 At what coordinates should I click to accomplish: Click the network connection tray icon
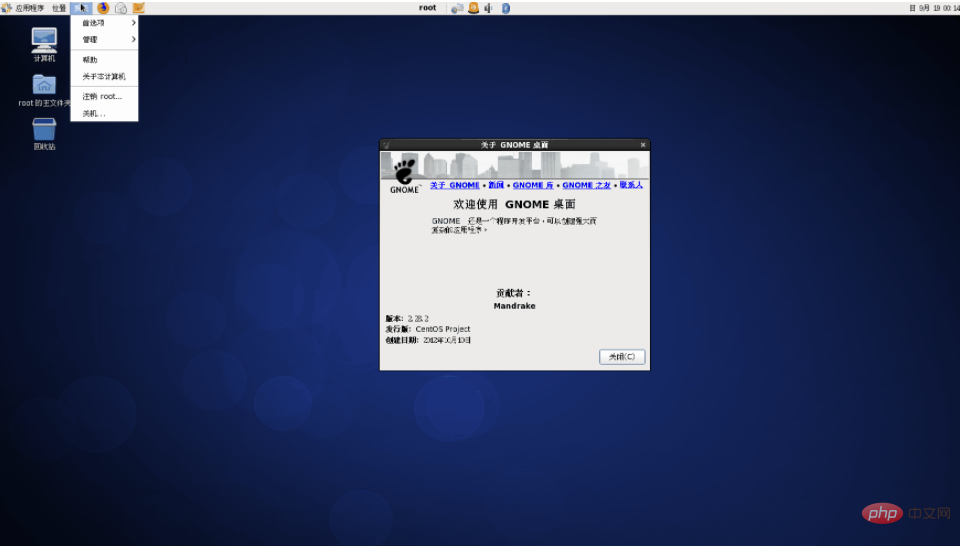[x=457, y=8]
